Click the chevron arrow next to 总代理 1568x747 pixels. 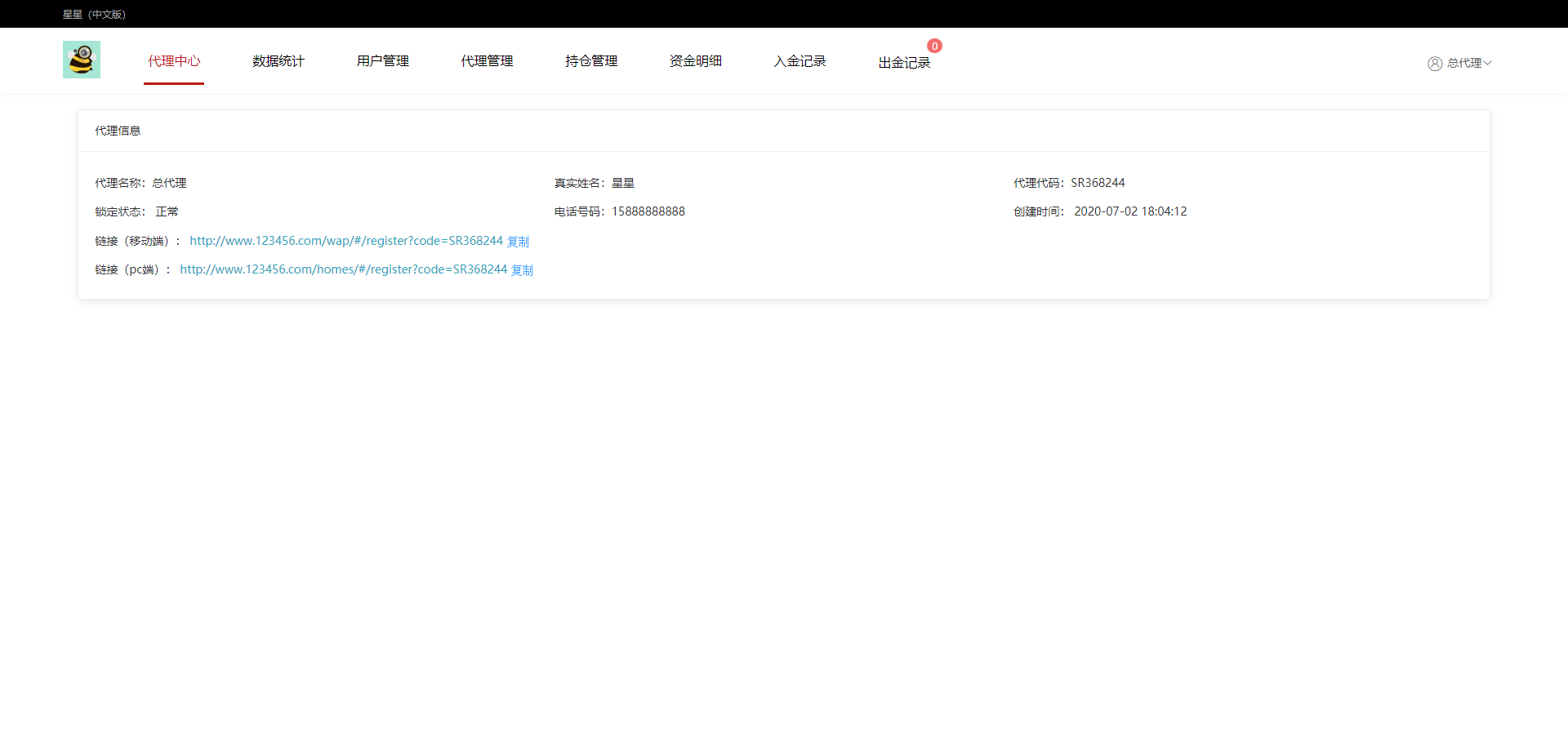click(x=1489, y=63)
